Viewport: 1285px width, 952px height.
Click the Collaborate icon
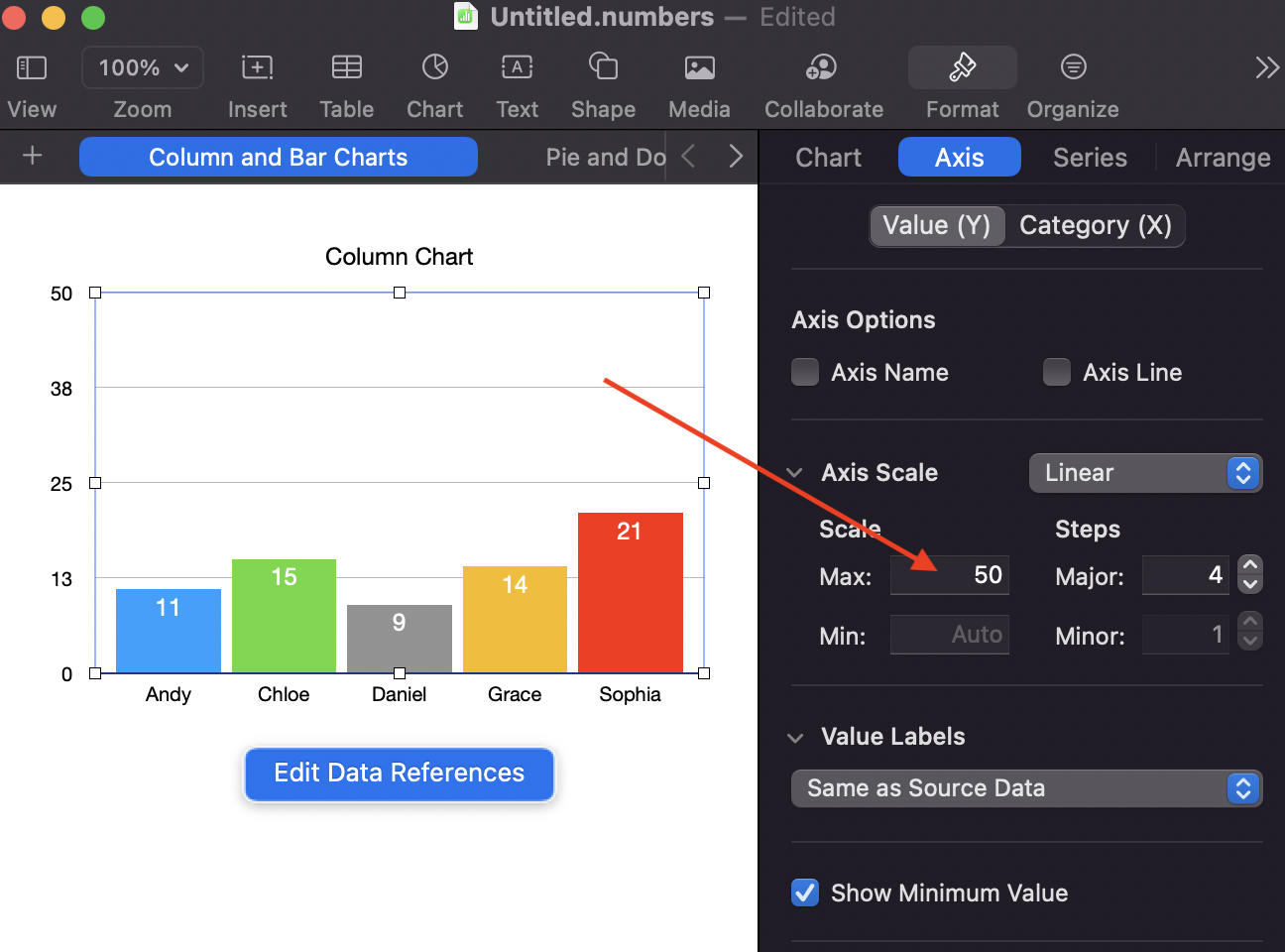point(822,67)
